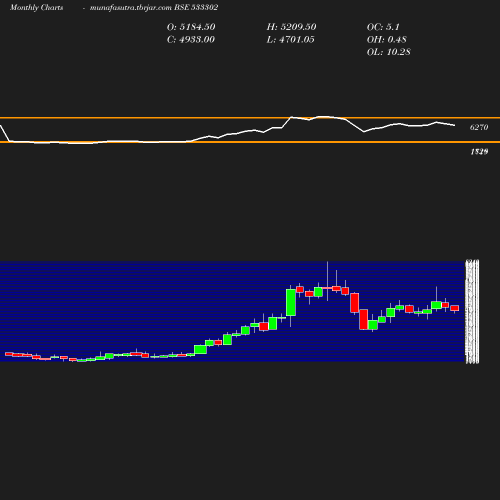Select the 'Monthly Charts' title text

(x=37, y=8)
